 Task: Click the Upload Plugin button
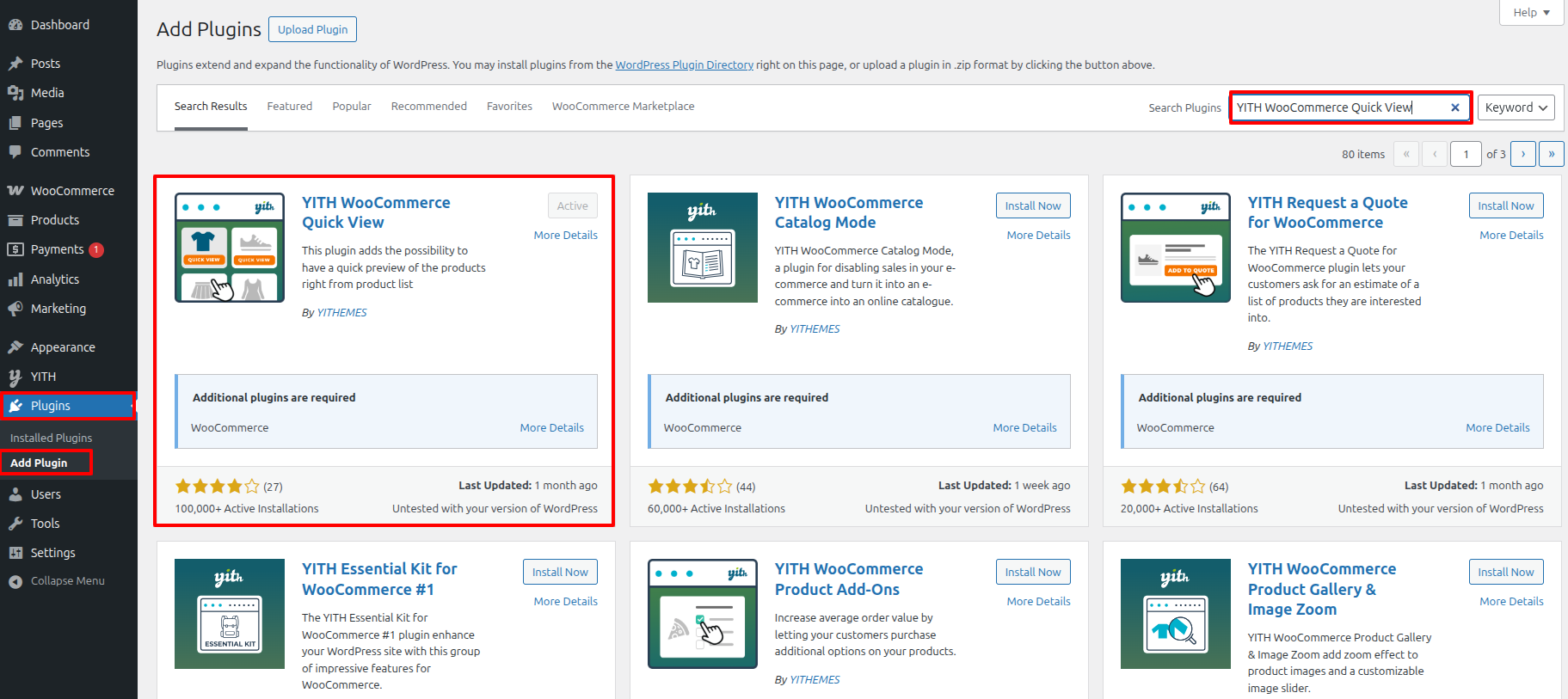pos(312,29)
